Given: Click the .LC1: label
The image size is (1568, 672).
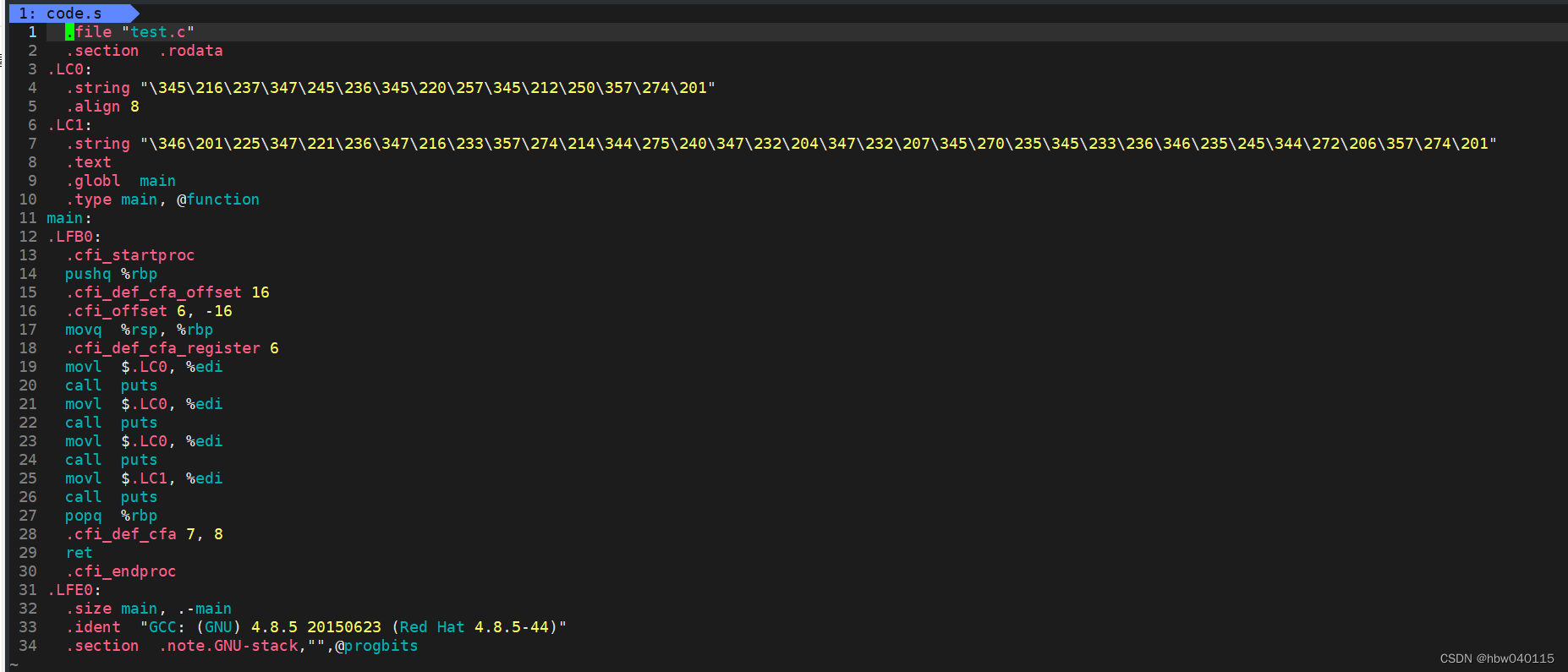Looking at the screenshot, I should [x=69, y=124].
